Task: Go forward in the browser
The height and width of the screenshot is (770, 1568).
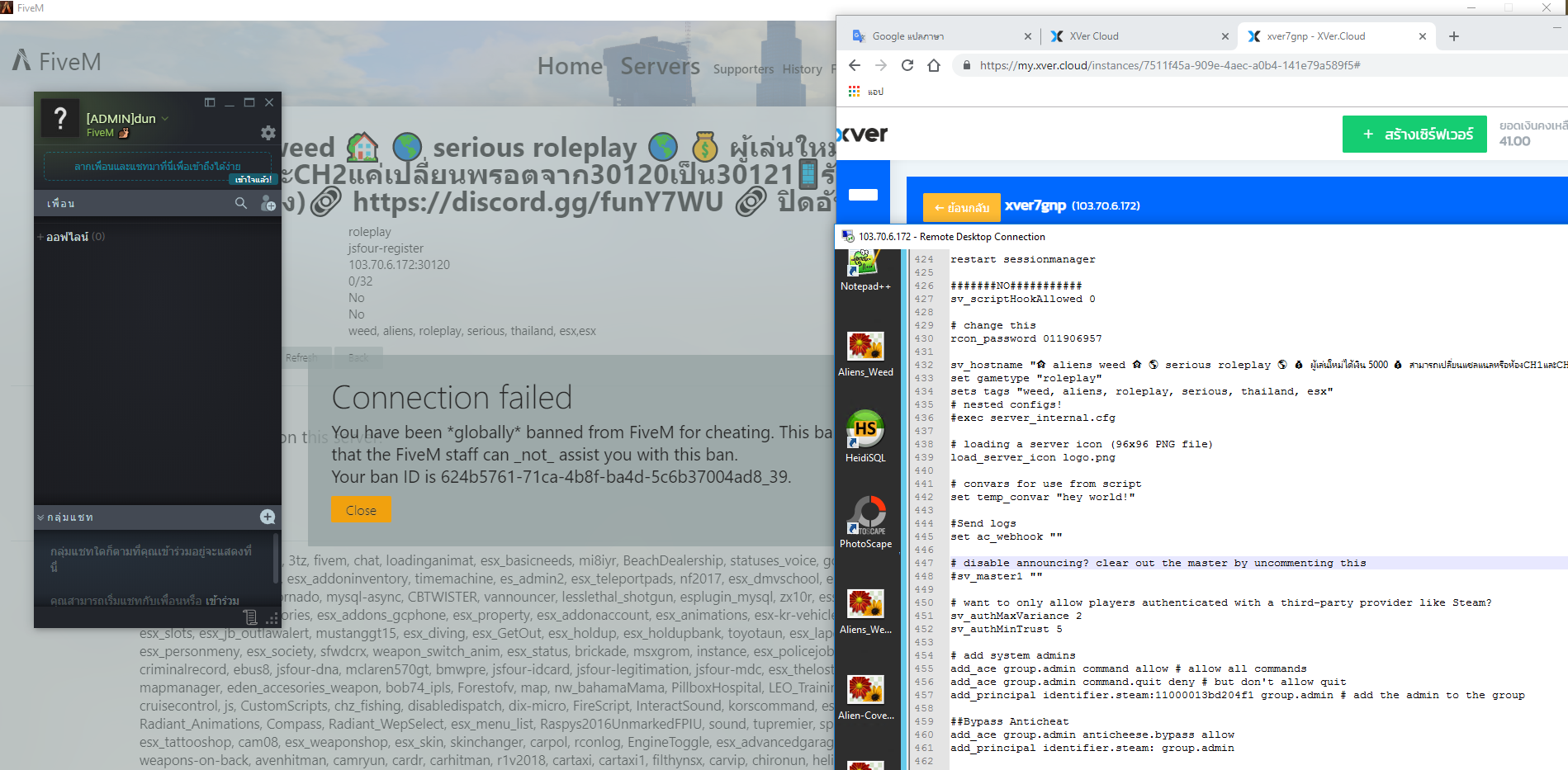Action: click(x=881, y=65)
